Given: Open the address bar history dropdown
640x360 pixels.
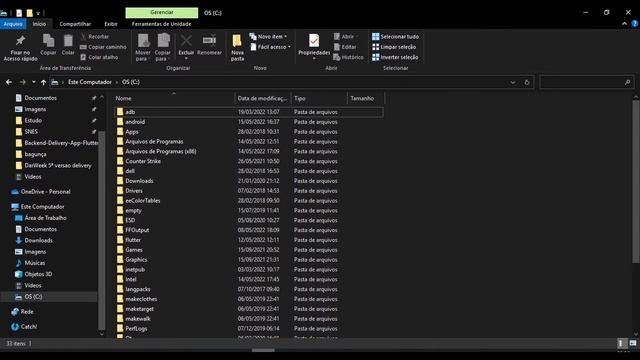Looking at the screenshot, I should [513, 82].
